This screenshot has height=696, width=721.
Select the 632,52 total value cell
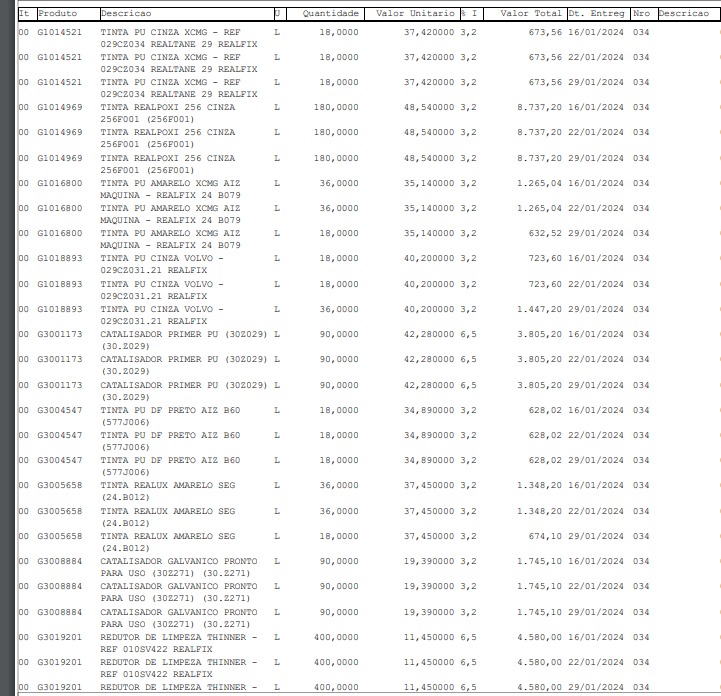(x=543, y=233)
